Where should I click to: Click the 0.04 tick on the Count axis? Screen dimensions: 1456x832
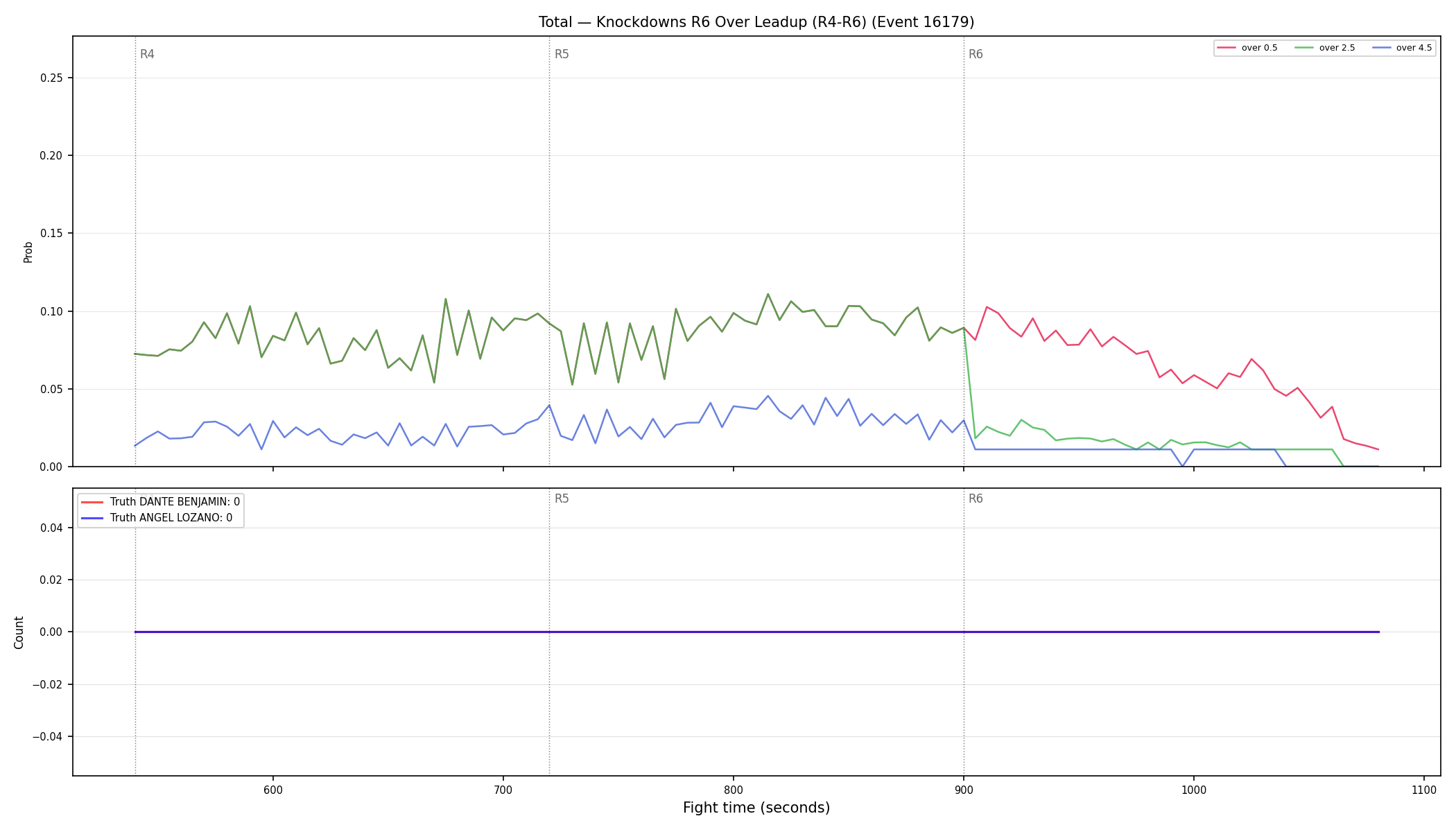point(51,528)
